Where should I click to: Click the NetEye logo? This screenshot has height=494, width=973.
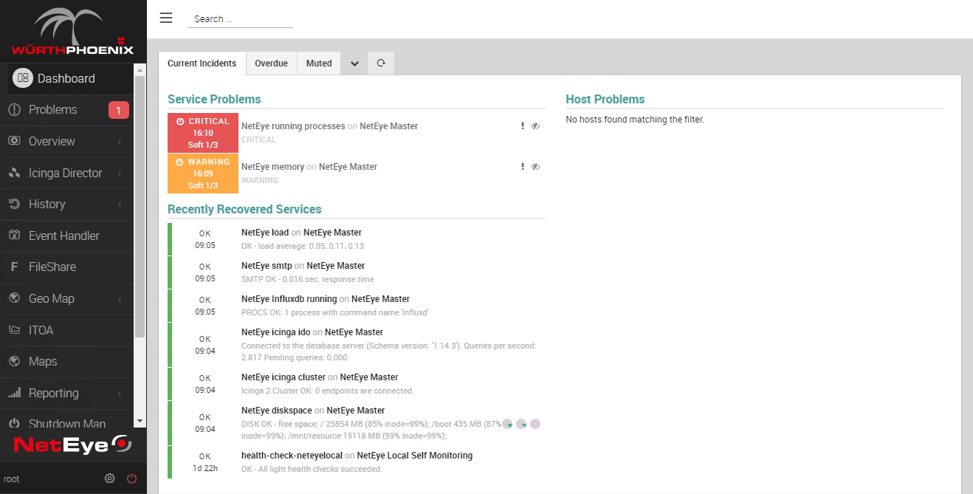coord(73,444)
